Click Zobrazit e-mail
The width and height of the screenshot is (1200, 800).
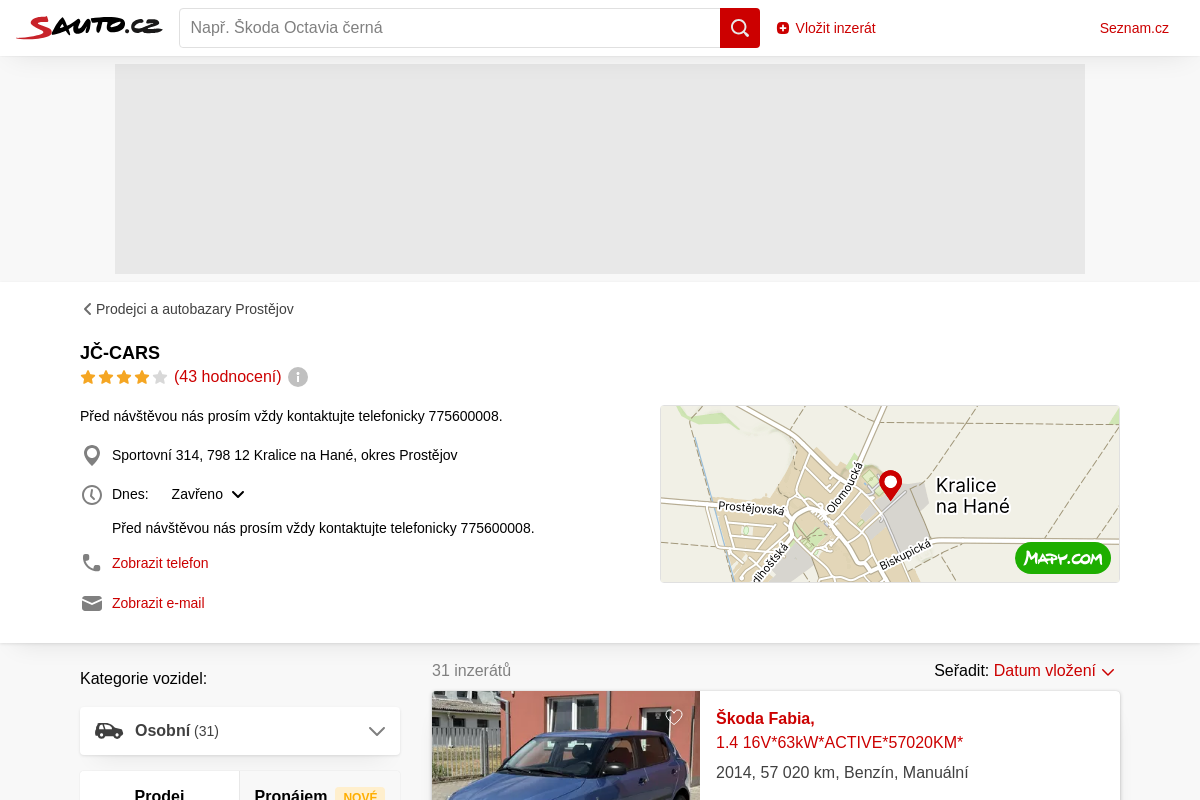pos(158,603)
